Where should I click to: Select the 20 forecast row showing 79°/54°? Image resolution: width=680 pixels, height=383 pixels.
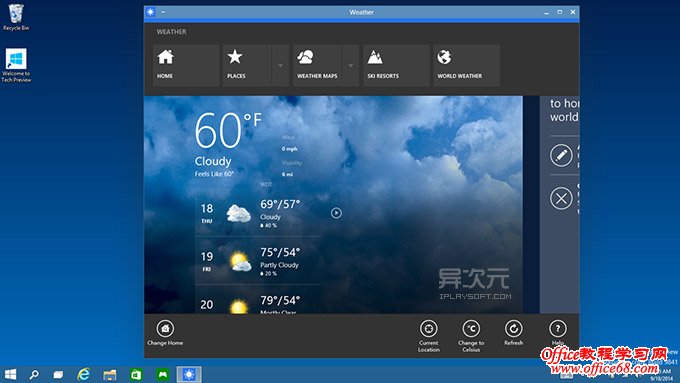(x=258, y=300)
